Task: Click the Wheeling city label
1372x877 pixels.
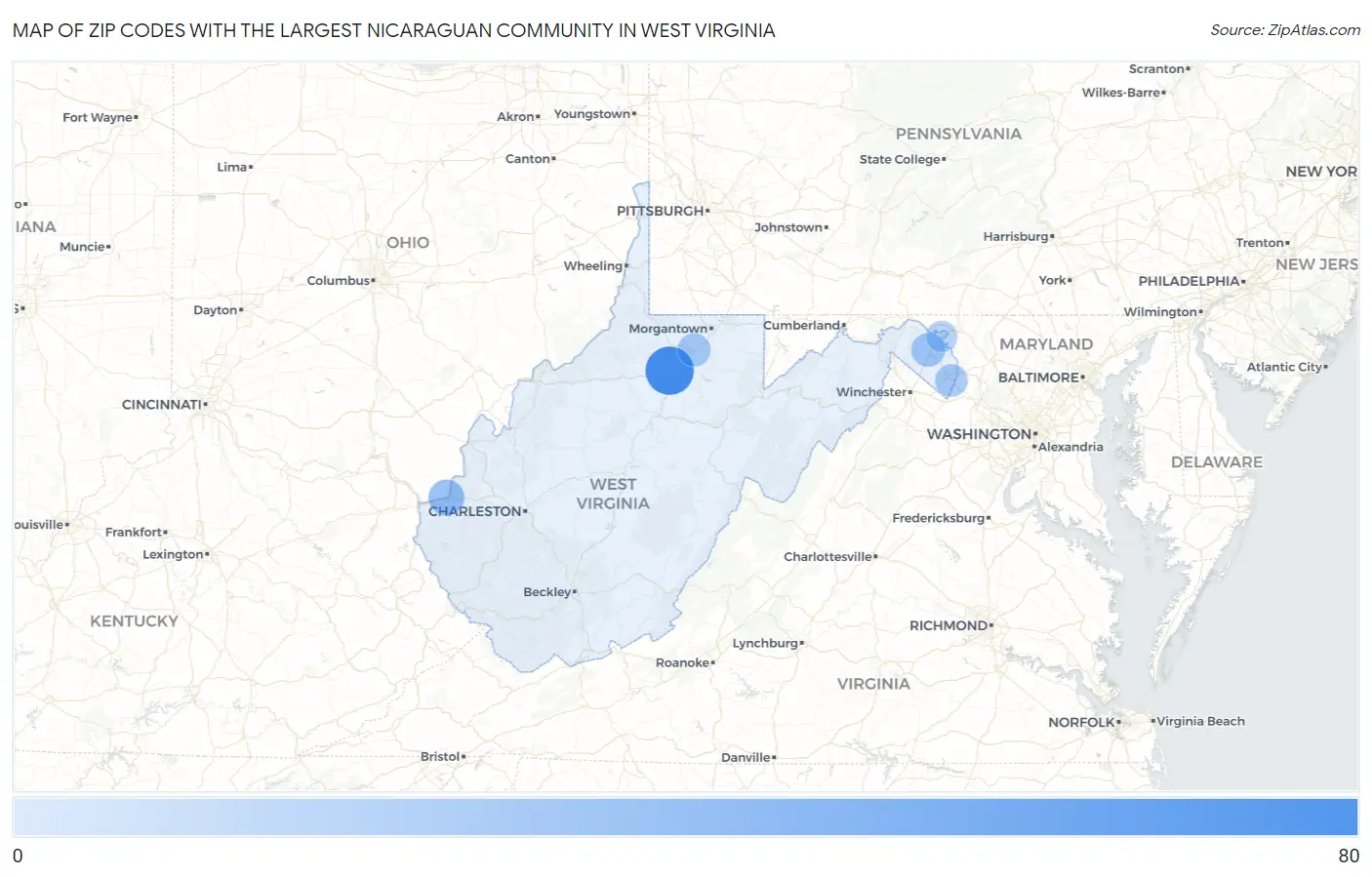Action: [593, 265]
